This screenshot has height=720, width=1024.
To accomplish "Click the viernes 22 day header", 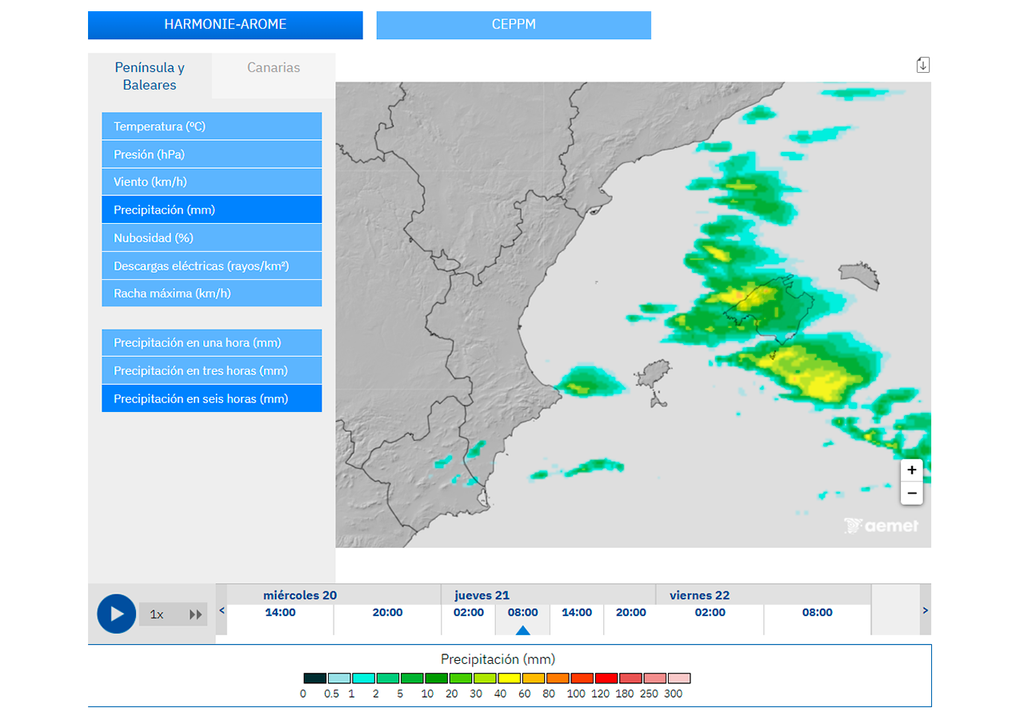I will click(x=699, y=595).
